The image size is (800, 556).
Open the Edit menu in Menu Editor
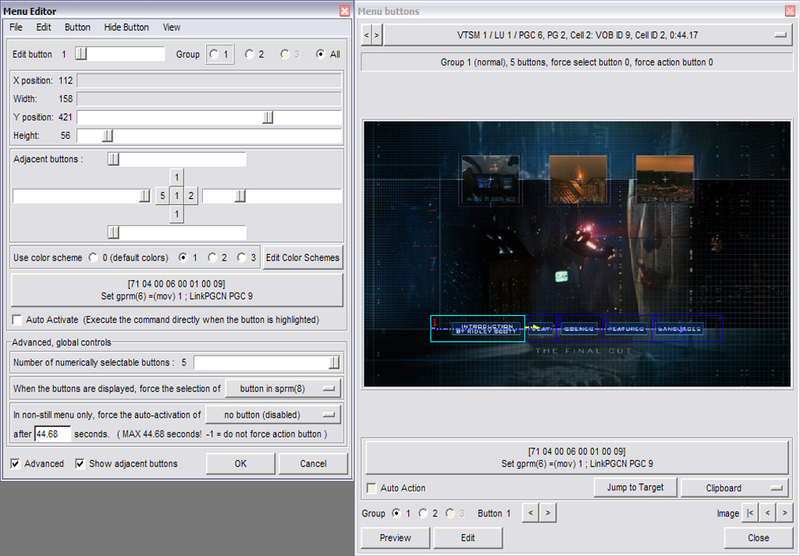(43, 27)
